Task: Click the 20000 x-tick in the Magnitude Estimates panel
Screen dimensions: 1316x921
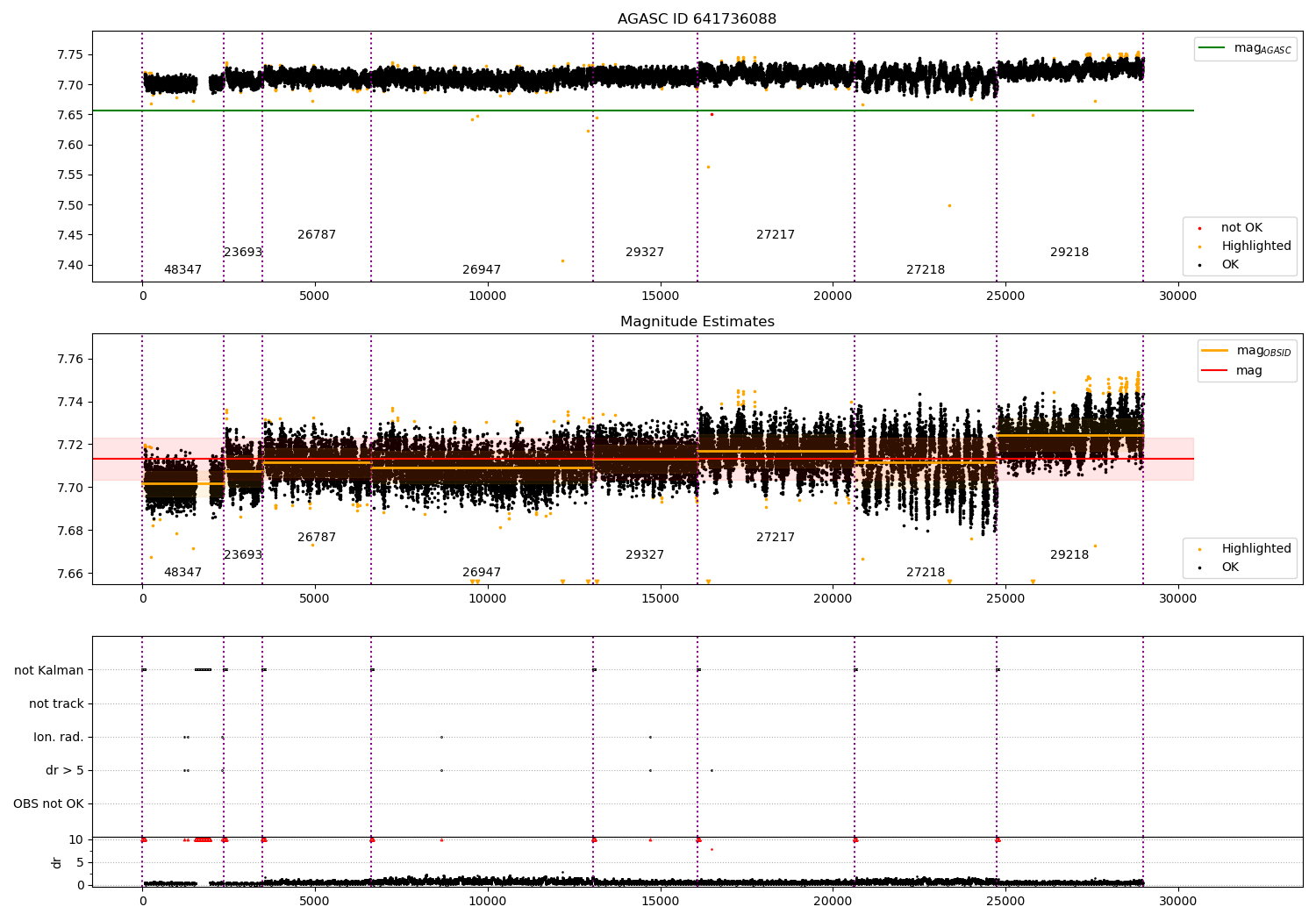Action: pos(833,599)
